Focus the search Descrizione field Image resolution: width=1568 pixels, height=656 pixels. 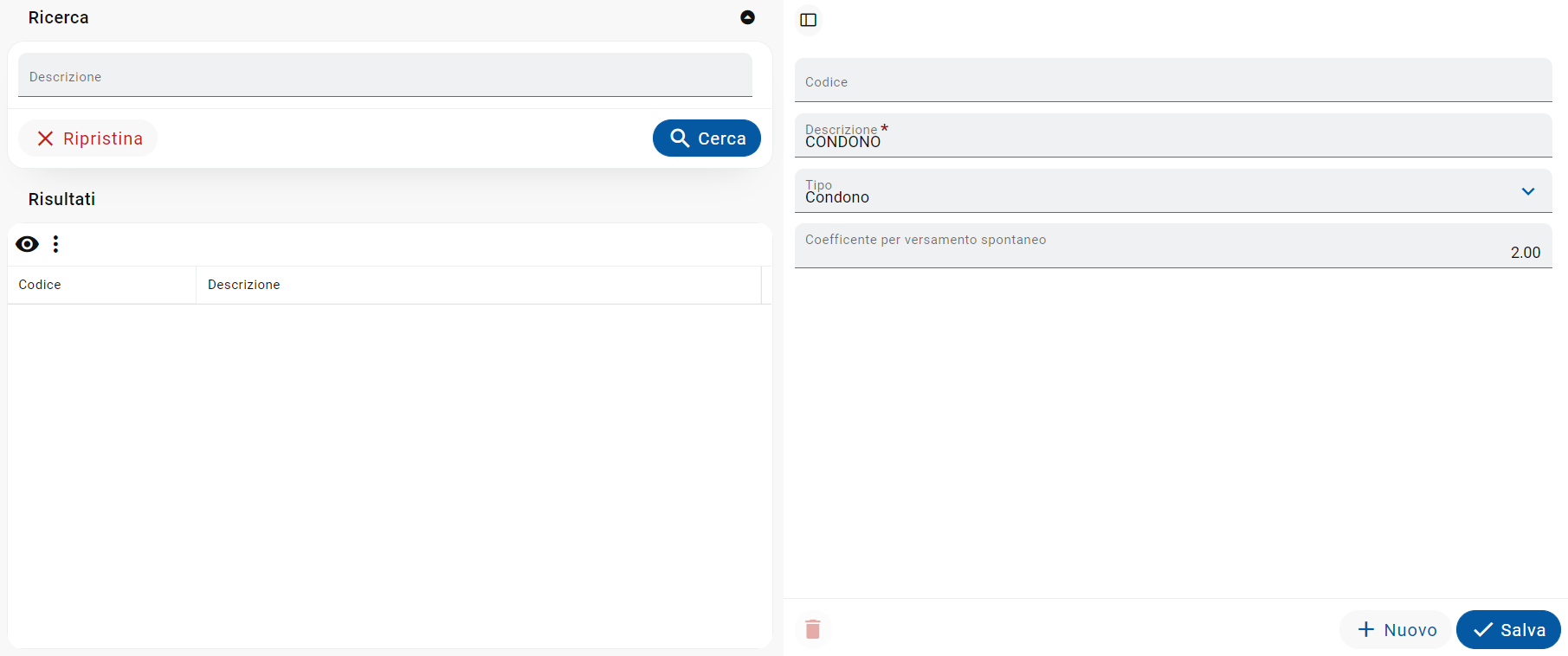385,75
